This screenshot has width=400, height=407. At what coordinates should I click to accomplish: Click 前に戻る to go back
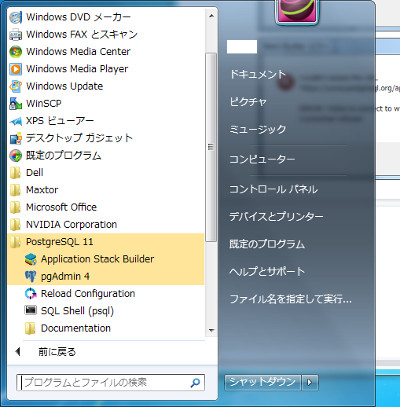point(57,352)
